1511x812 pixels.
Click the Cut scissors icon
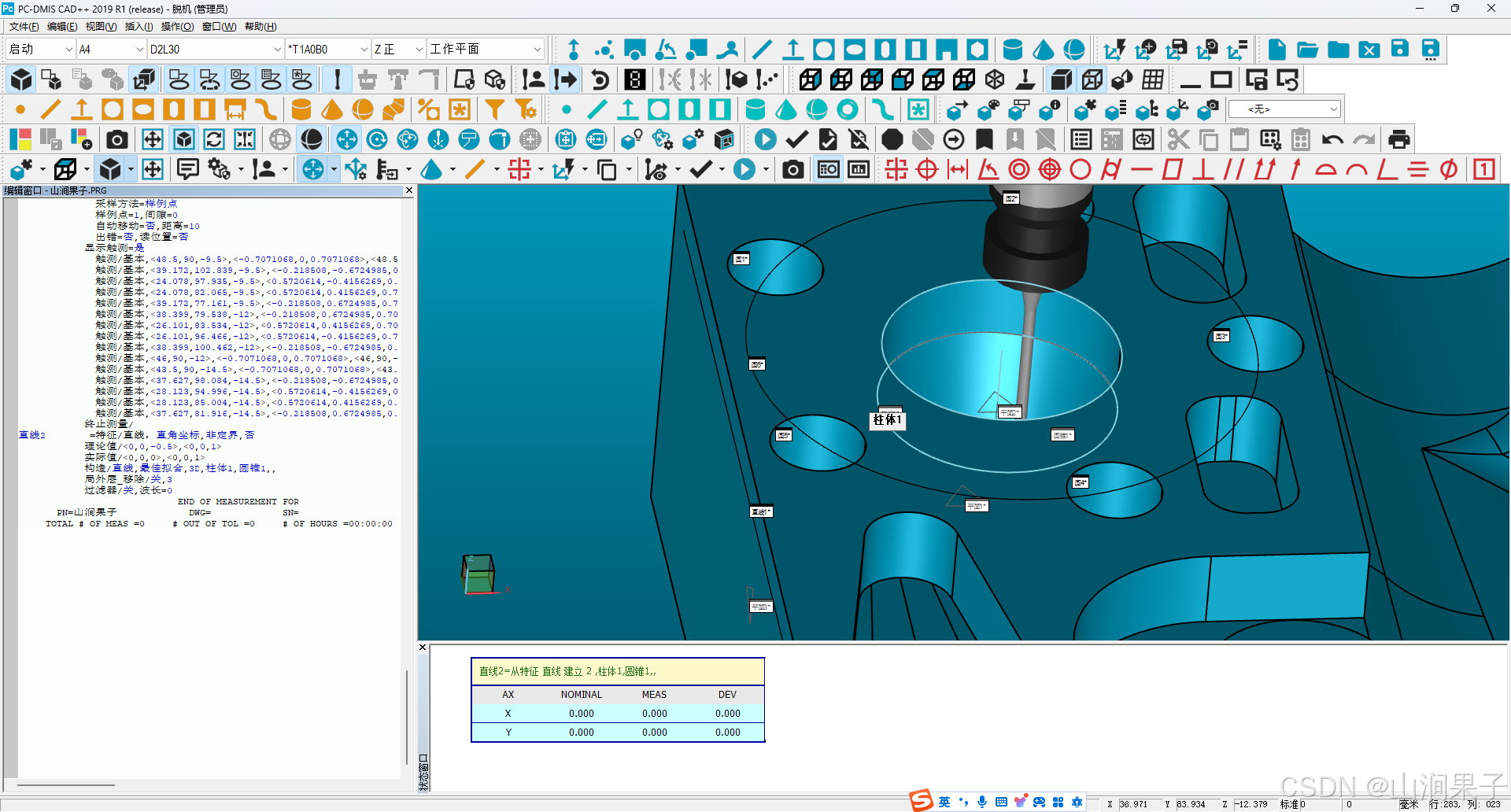pos(1178,139)
